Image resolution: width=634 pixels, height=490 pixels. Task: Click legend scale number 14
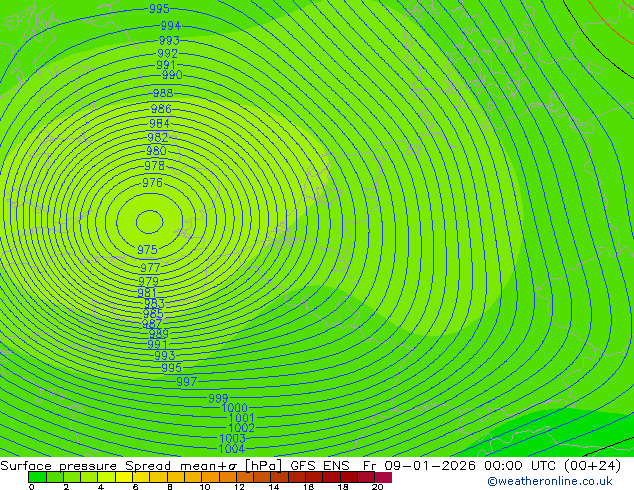click(x=274, y=487)
